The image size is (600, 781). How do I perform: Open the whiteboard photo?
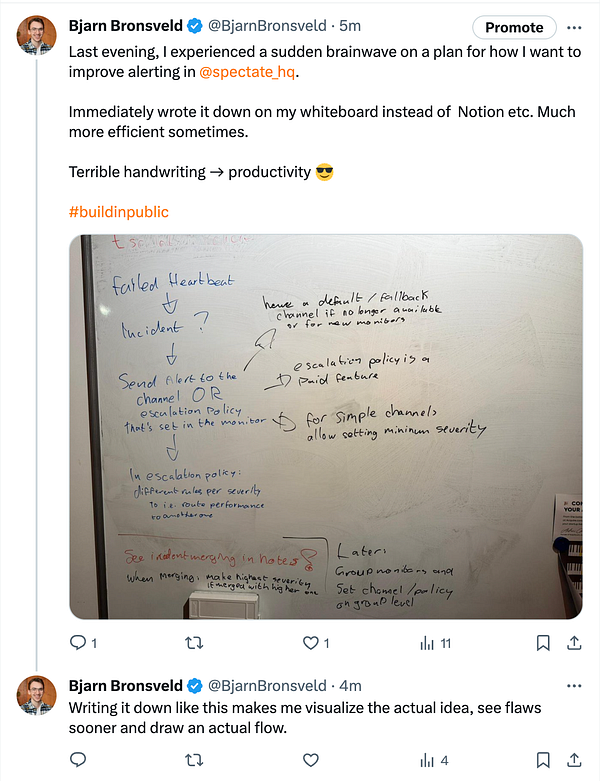click(x=325, y=425)
